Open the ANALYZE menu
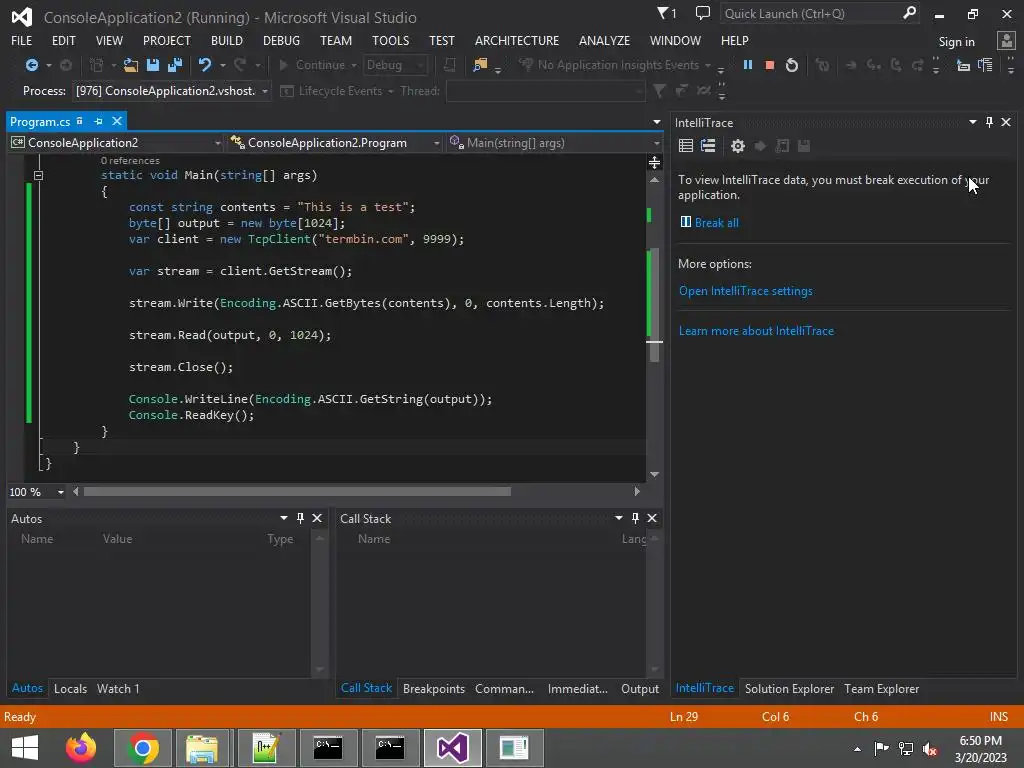Image resolution: width=1024 pixels, height=768 pixels. (x=604, y=40)
